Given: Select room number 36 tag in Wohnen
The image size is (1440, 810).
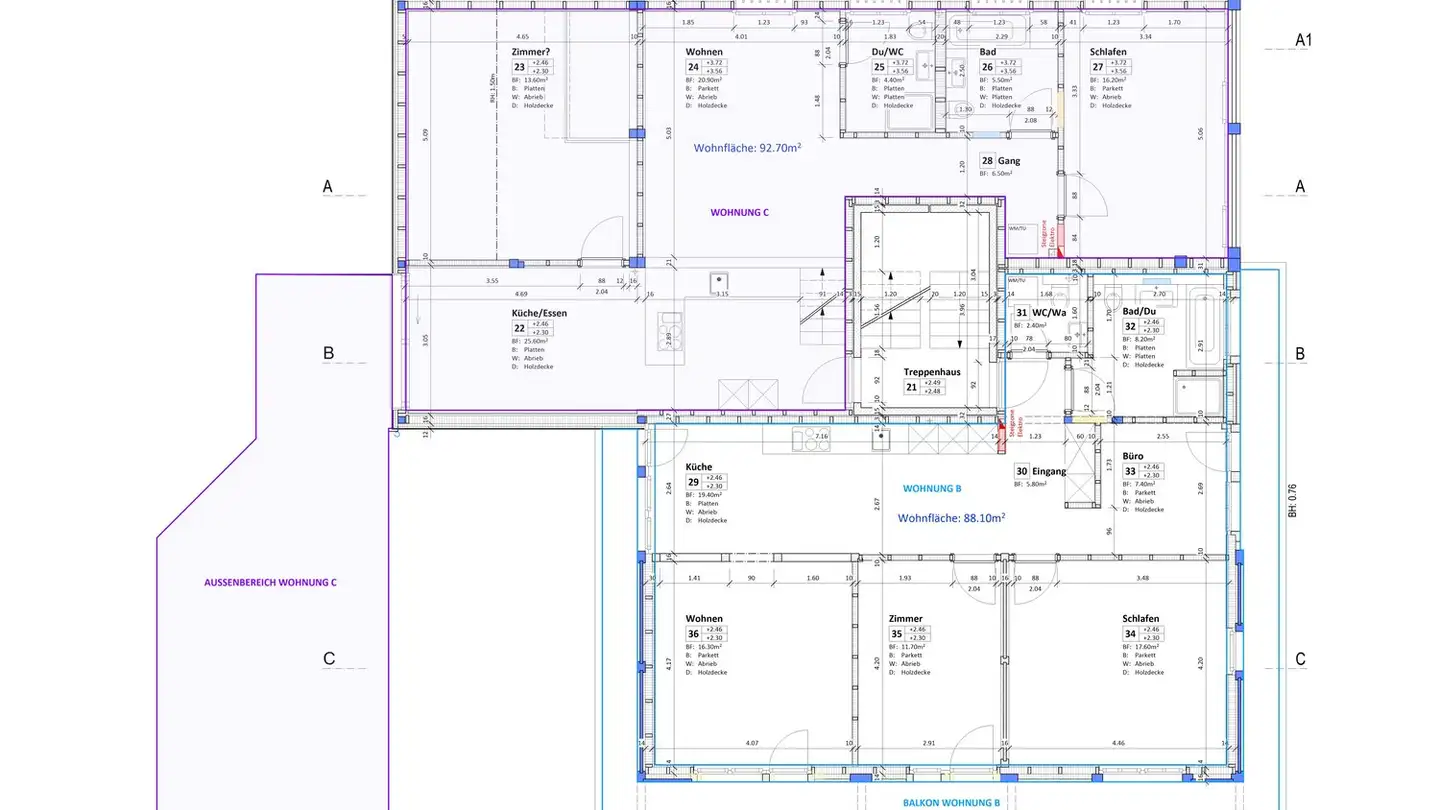Looking at the screenshot, I should [x=693, y=634].
